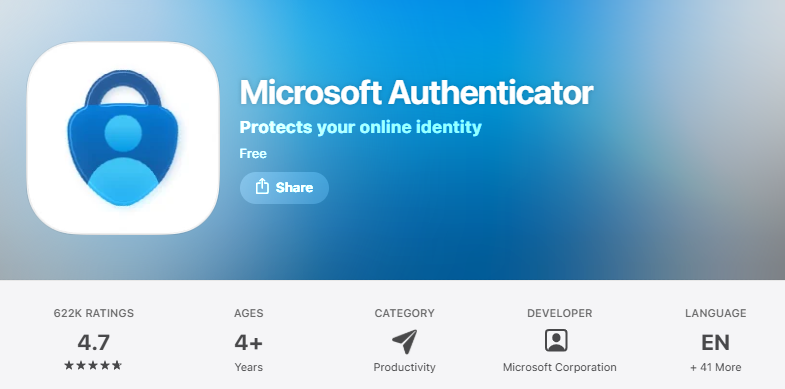Show the + 41 More languages
785x389 pixels.
(x=715, y=367)
